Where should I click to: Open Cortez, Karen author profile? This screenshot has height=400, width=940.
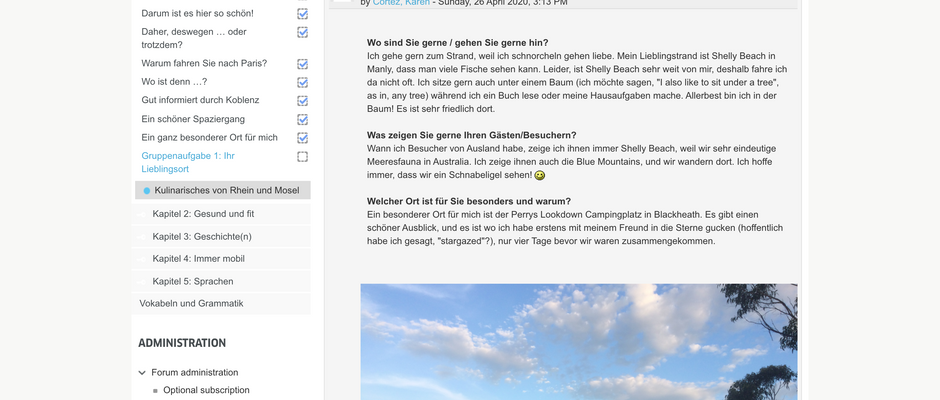click(401, 3)
